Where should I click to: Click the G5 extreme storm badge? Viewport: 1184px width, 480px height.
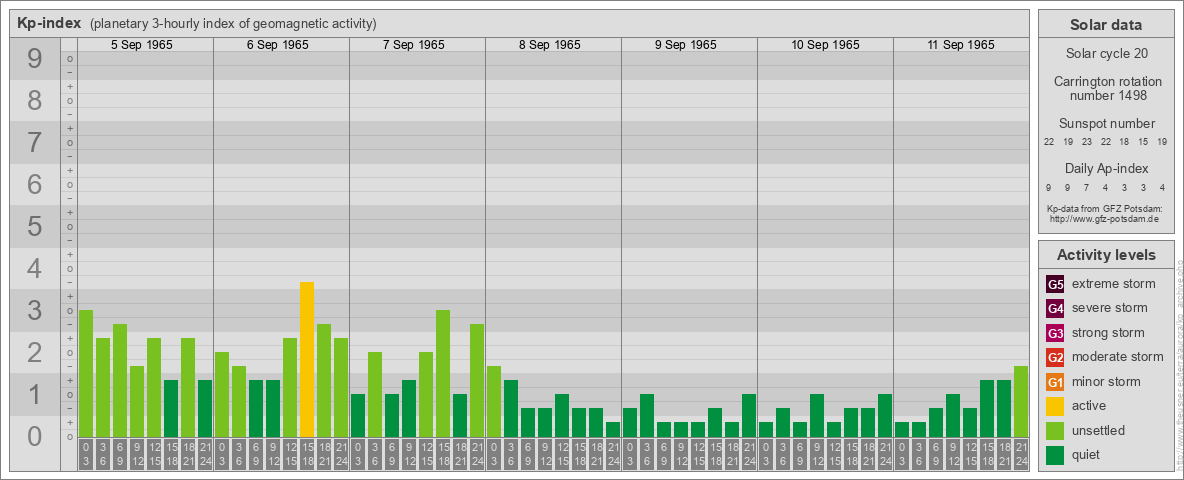click(1055, 285)
